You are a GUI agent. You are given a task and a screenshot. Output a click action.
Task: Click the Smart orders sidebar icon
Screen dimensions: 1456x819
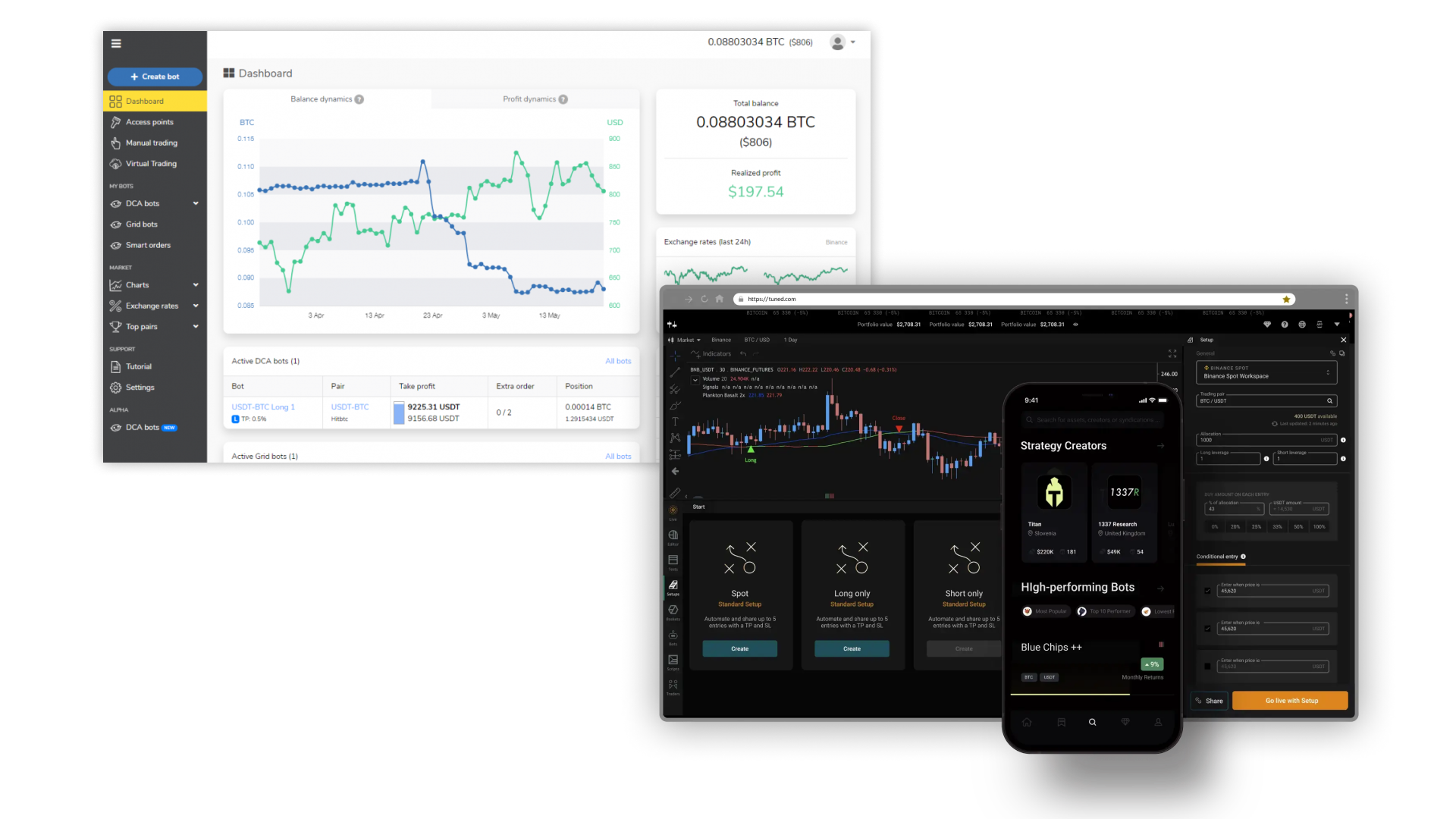click(115, 244)
